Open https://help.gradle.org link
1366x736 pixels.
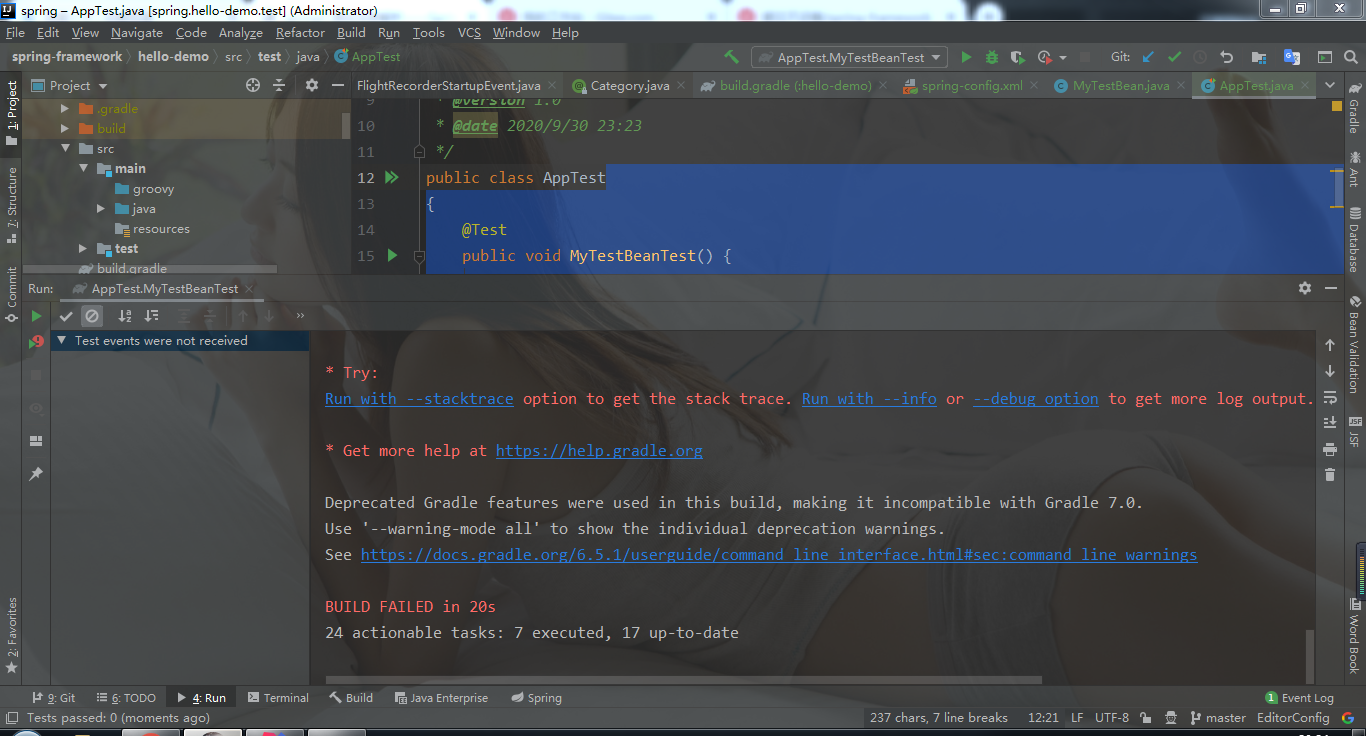tap(599, 451)
